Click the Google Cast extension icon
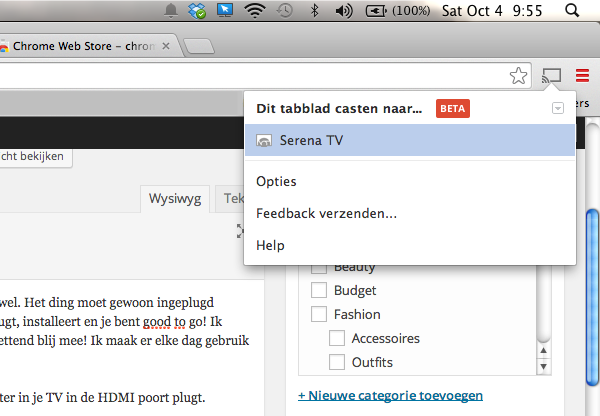Image resolution: width=600 pixels, height=416 pixels. tap(551, 75)
